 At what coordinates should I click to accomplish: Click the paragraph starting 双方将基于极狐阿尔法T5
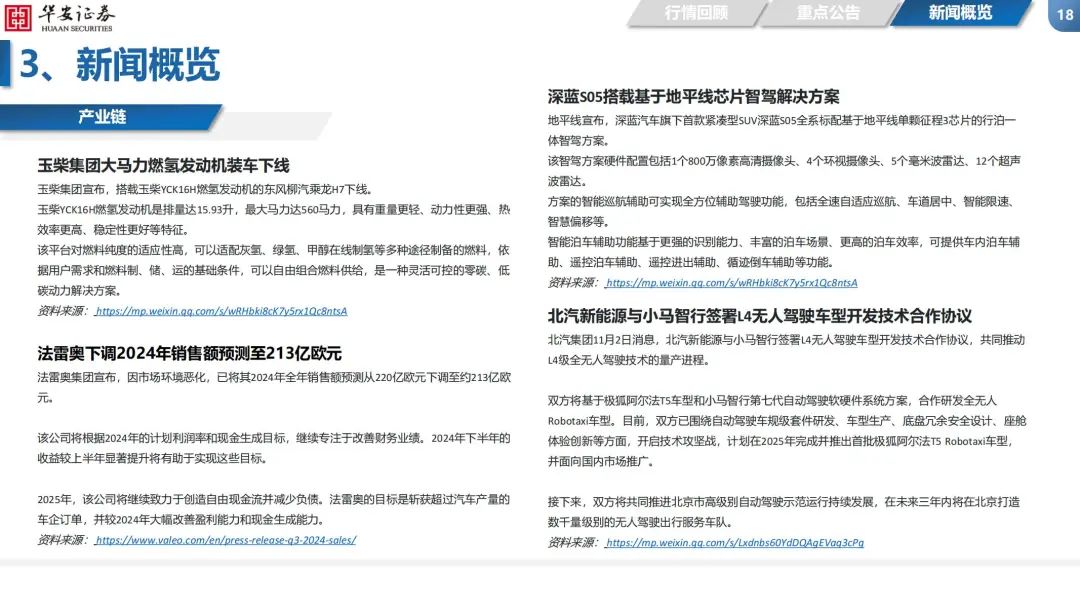787,431
